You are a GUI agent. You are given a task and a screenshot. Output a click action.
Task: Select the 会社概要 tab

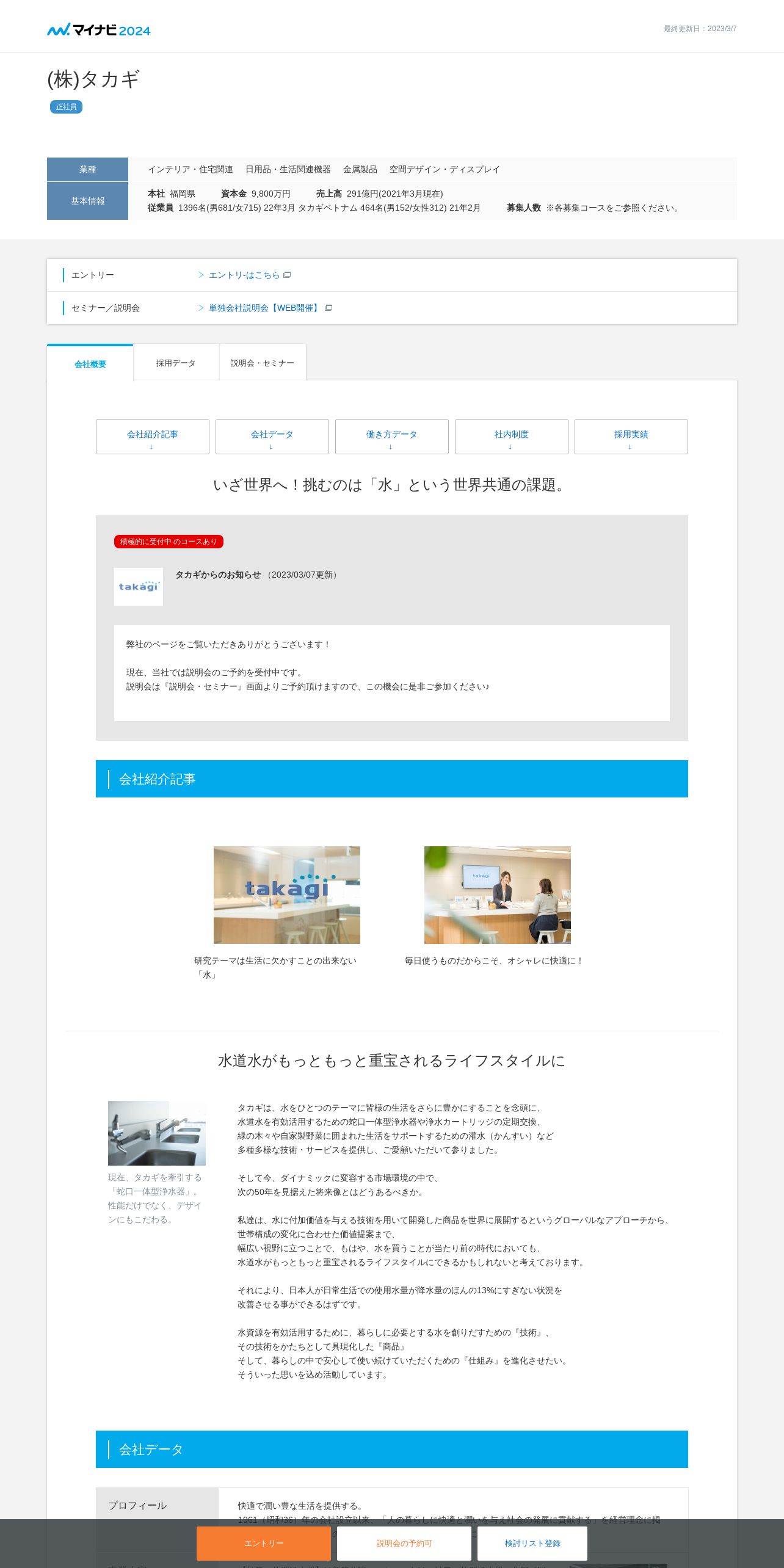click(x=90, y=364)
